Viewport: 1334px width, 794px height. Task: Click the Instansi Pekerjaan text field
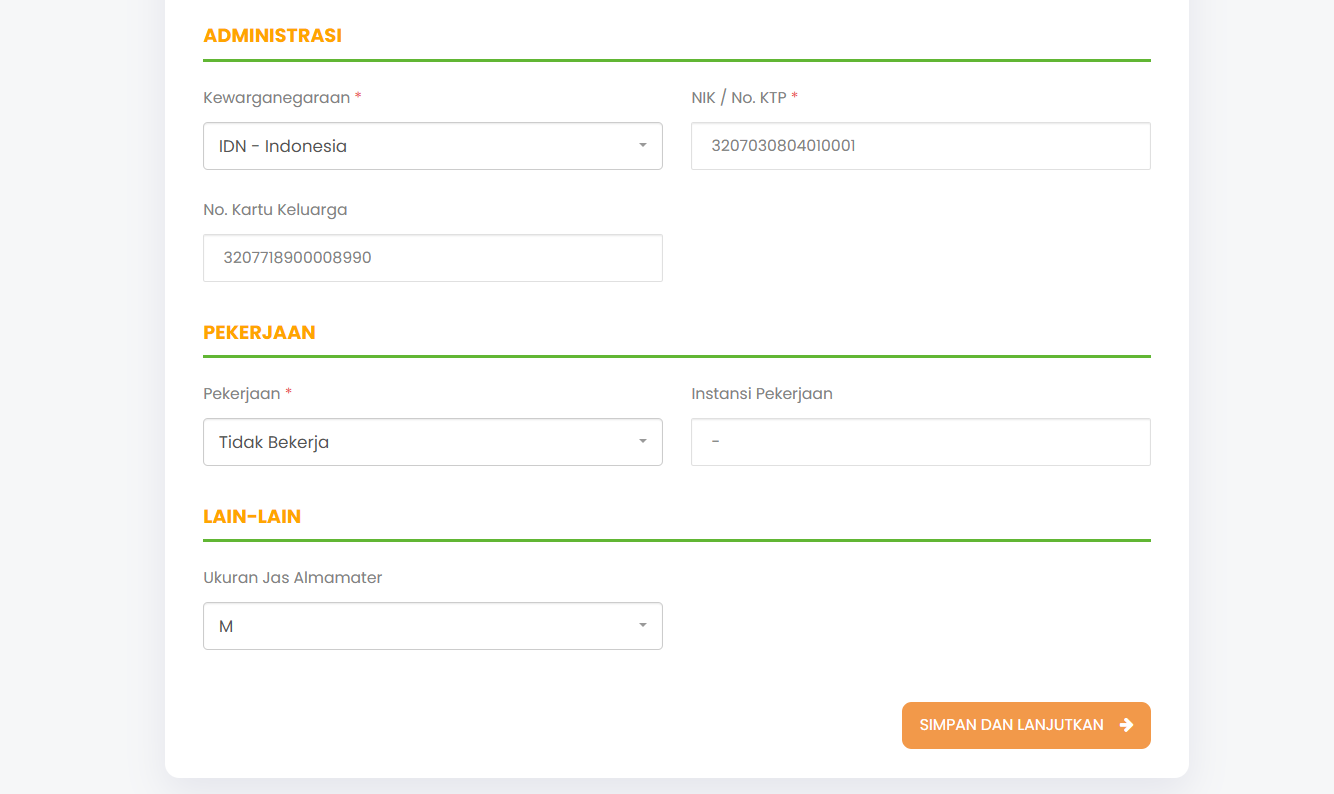point(920,442)
